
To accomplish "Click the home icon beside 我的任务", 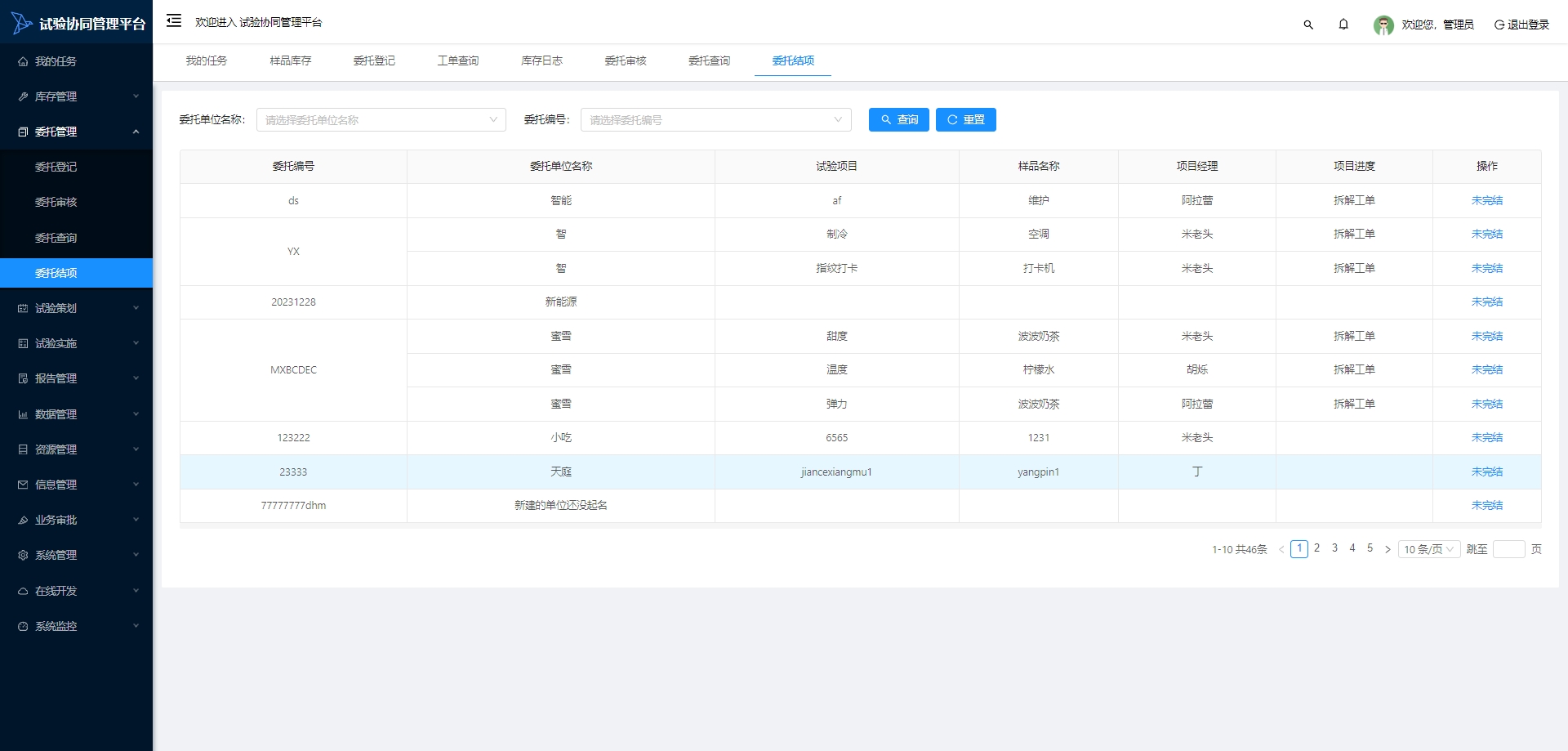I will (23, 62).
